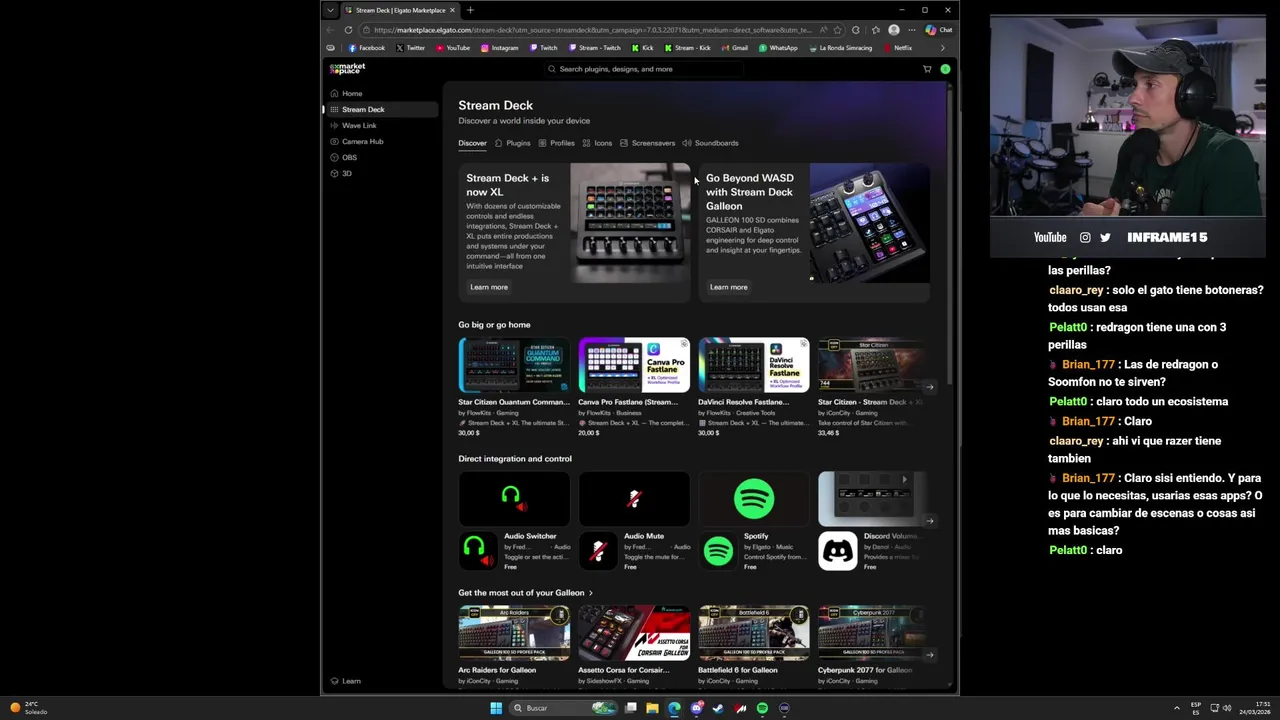Open Steam on the taskbar

click(x=718, y=708)
